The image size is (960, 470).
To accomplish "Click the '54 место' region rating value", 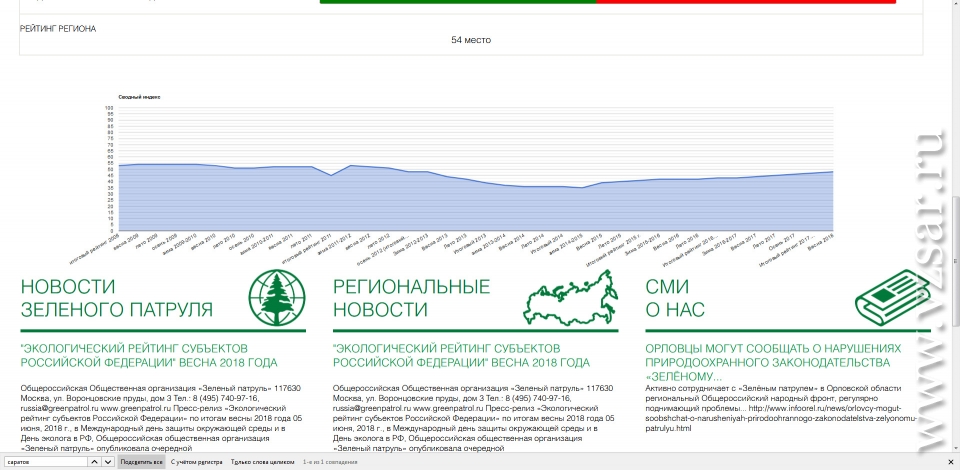I will (470, 40).
